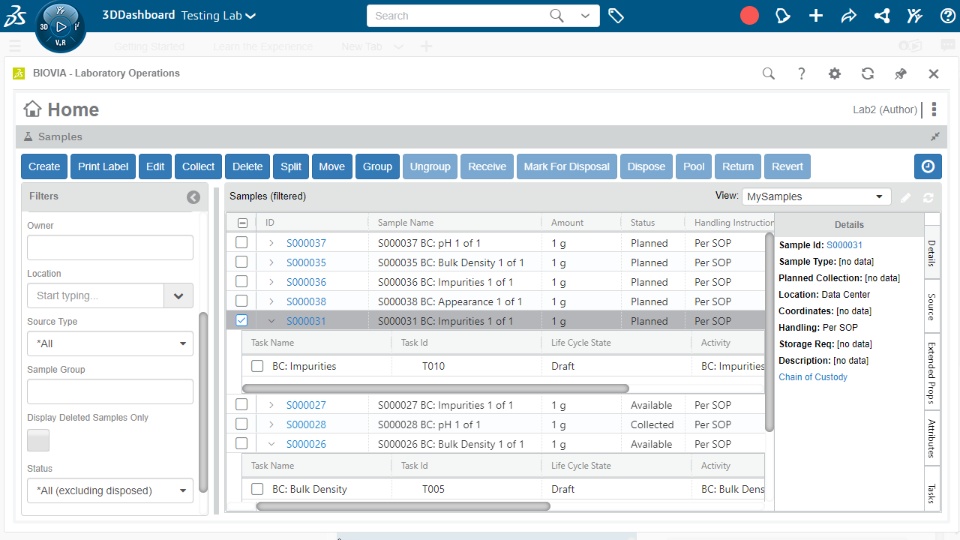This screenshot has height=540, width=960.
Task: Open the search options dropdown arrow
Action: tap(585, 16)
